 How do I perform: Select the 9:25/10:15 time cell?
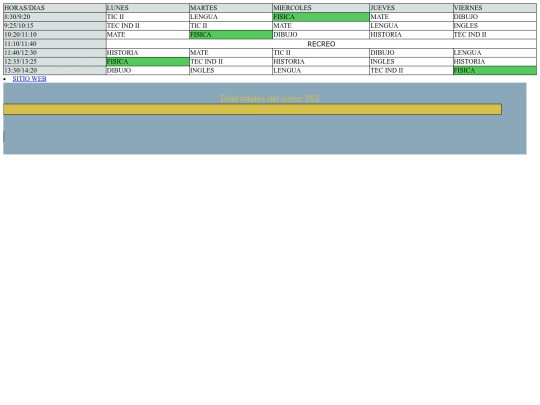pyautogui.click(x=55, y=26)
